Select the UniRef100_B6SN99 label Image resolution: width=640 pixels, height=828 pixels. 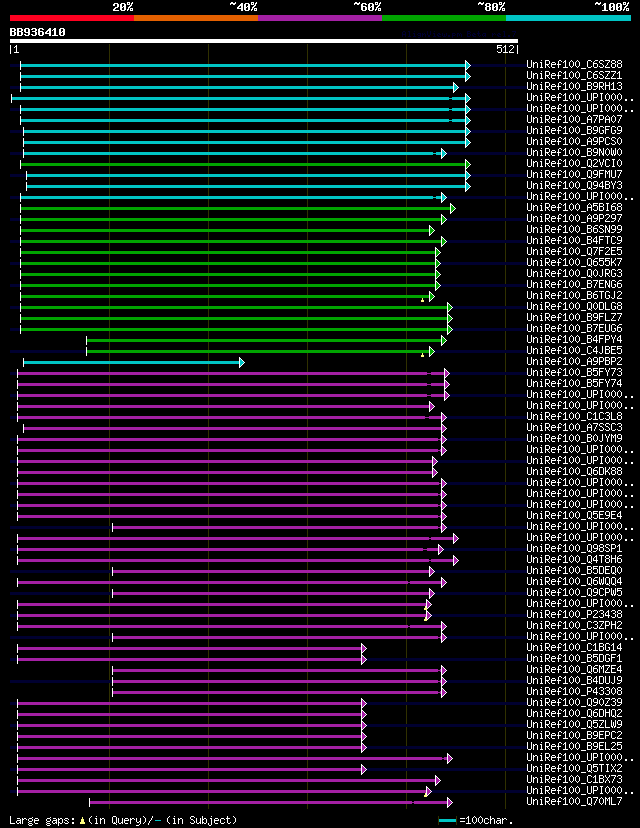(574, 230)
